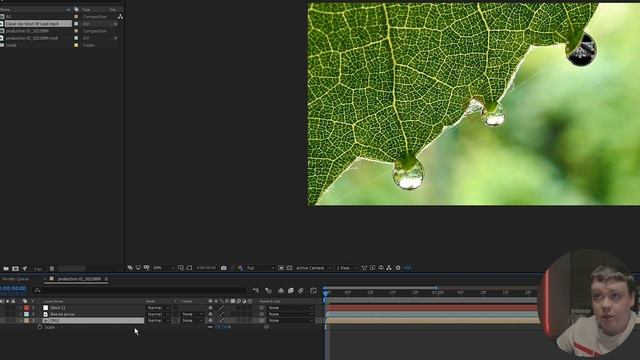Open the composition flowchart icon in viewer footer
Screen dimensions: 640x360
[389, 268]
